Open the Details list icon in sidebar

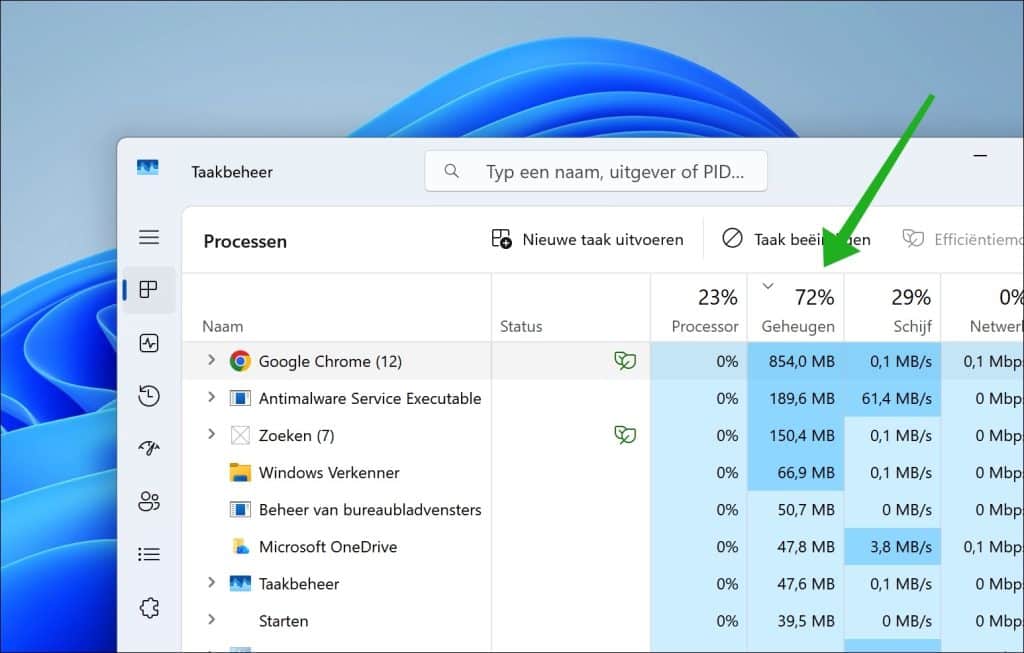[x=149, y=554]
